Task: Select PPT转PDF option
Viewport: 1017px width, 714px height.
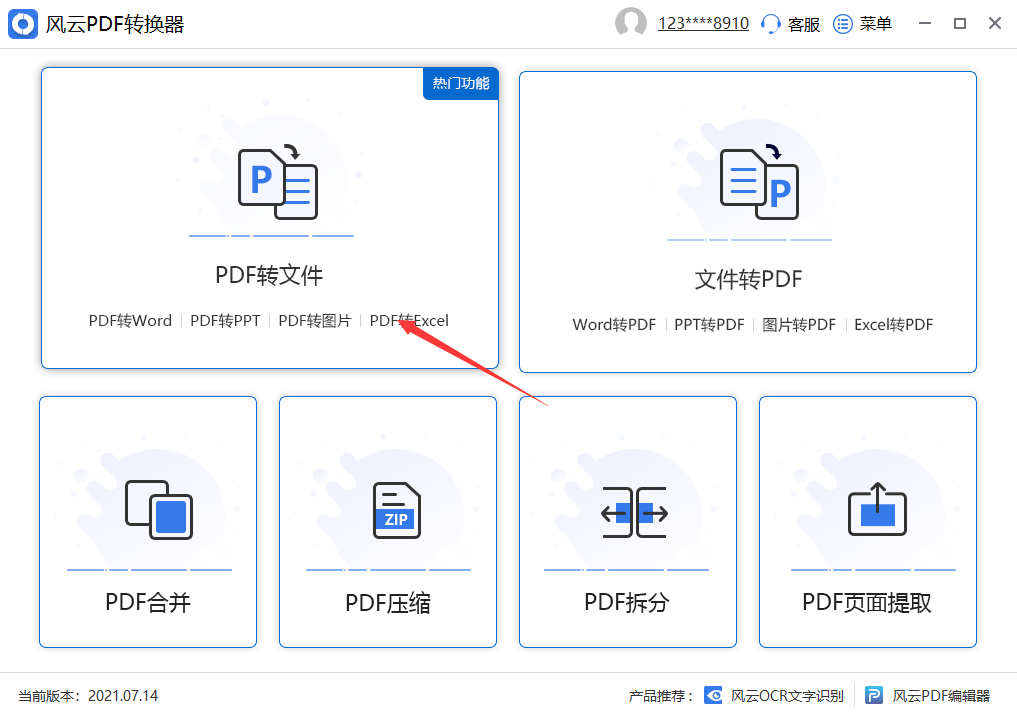Action: 709,325
